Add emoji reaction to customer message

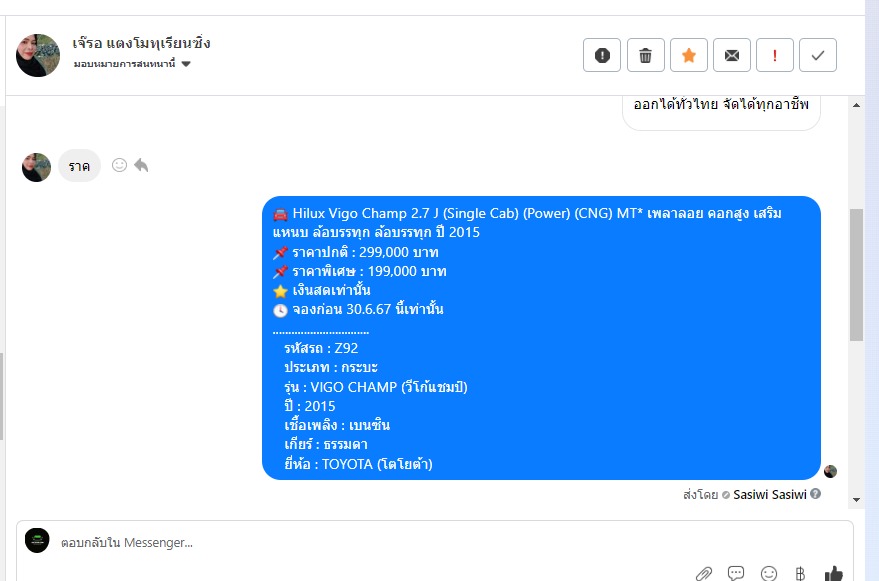[119, 165]
